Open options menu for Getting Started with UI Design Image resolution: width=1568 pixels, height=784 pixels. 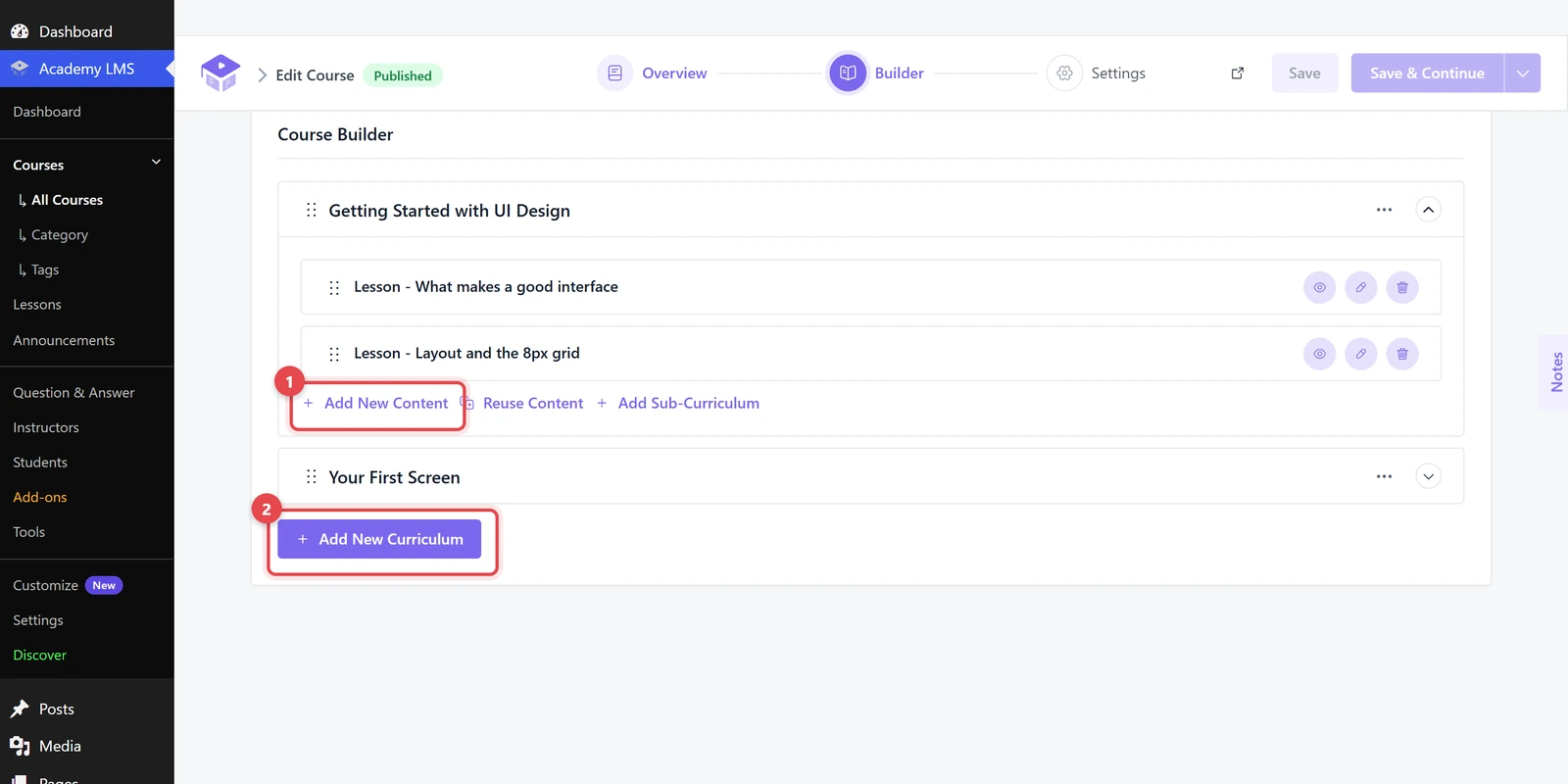click(1384, 210)
